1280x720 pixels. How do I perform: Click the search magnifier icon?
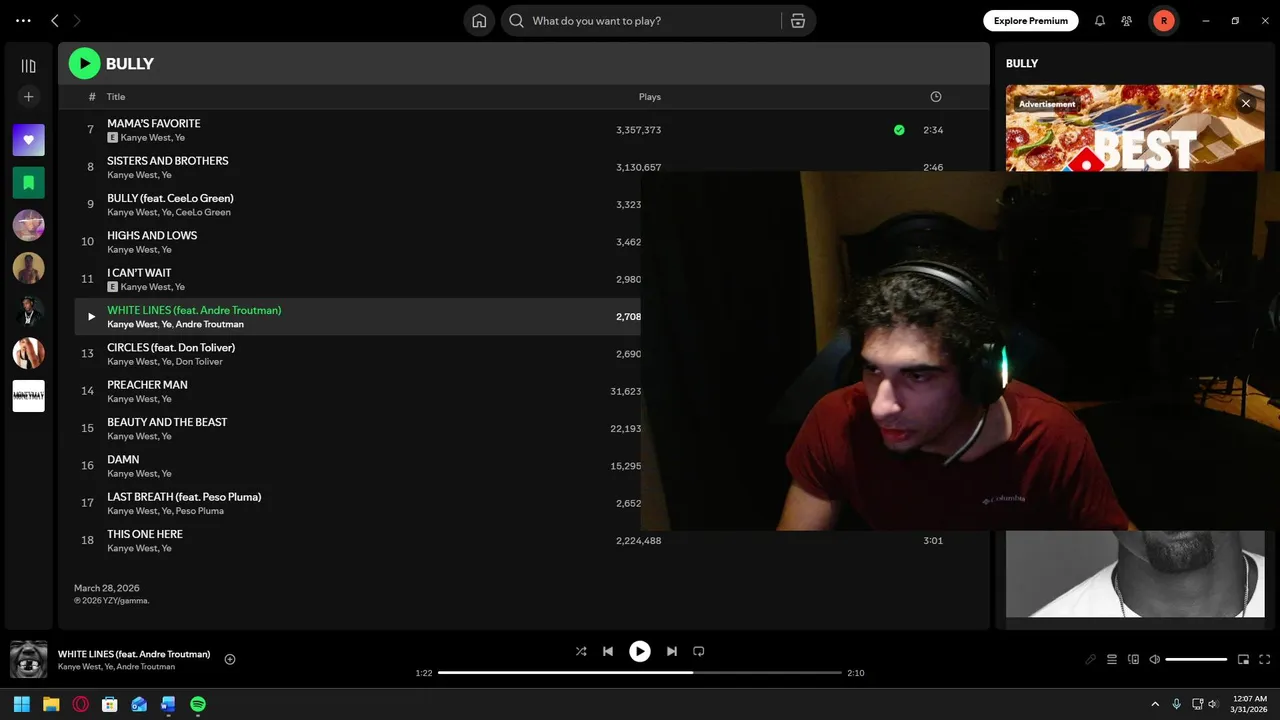pyautogui.click(x=517, y=20)
